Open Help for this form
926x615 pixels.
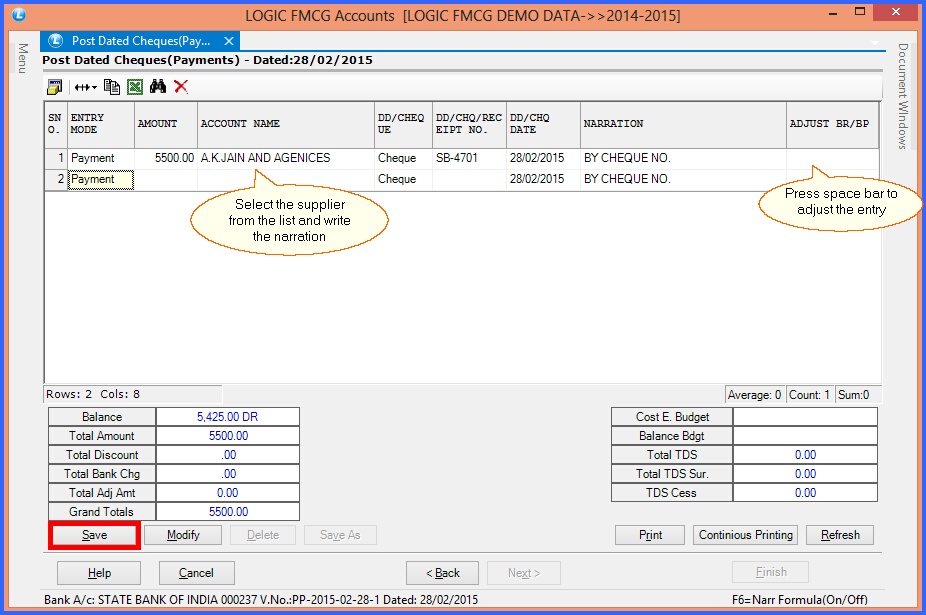tap(99, 573)
